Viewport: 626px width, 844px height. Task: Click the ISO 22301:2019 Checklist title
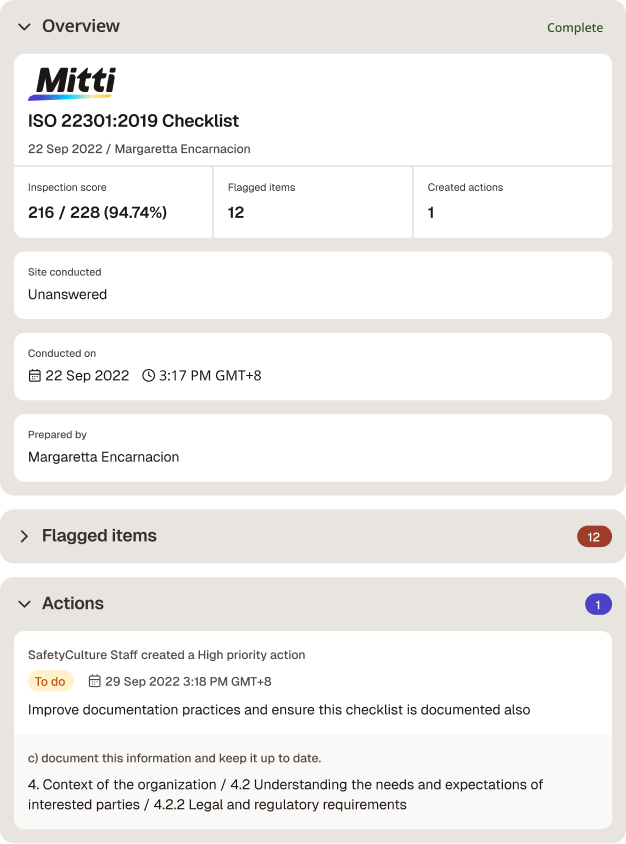[x=133, y=121]
